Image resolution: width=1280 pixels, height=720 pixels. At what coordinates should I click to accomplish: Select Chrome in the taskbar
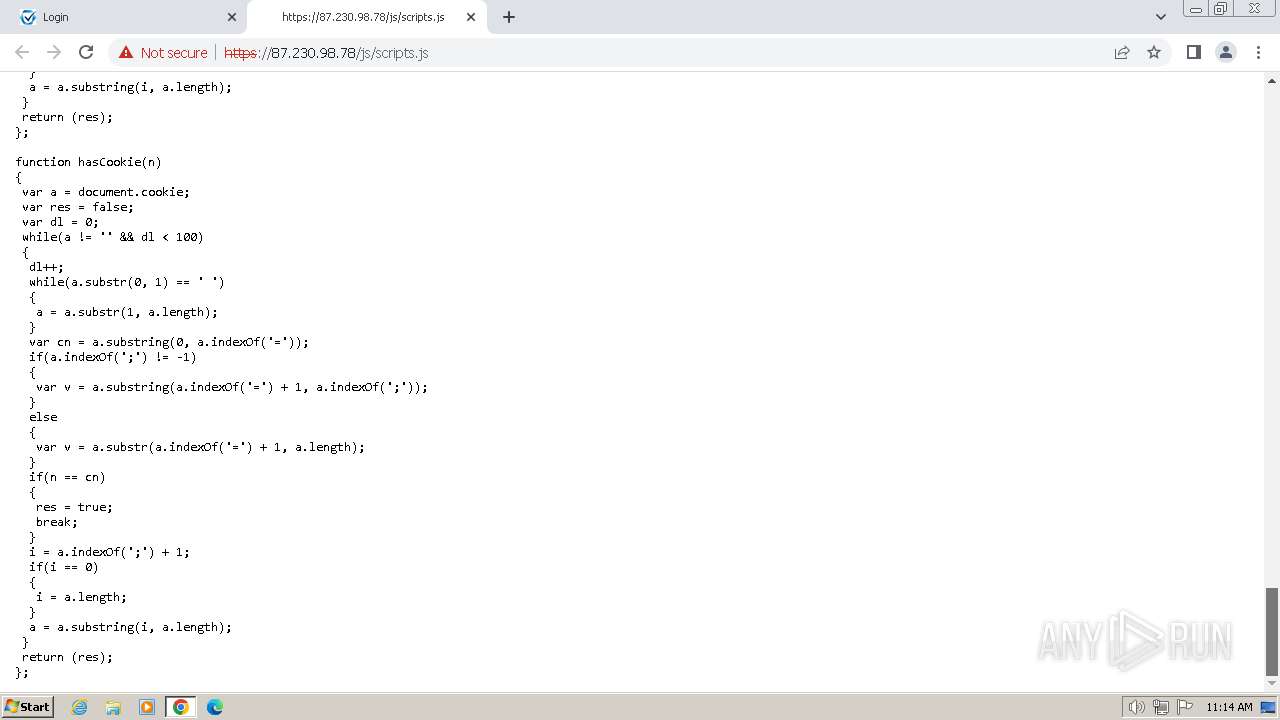tap(181, 707)
